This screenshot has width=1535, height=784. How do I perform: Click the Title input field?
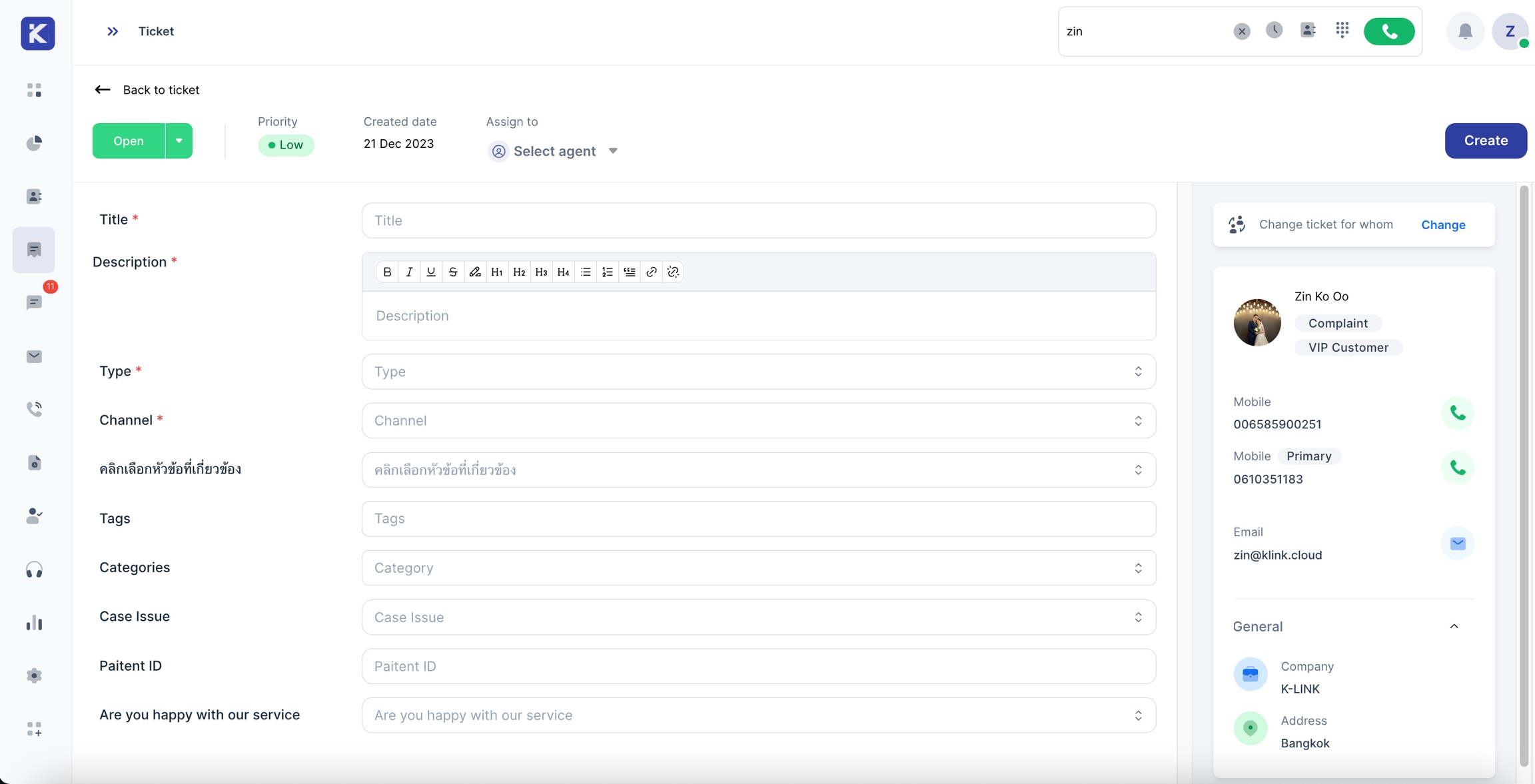pos(758,220)
